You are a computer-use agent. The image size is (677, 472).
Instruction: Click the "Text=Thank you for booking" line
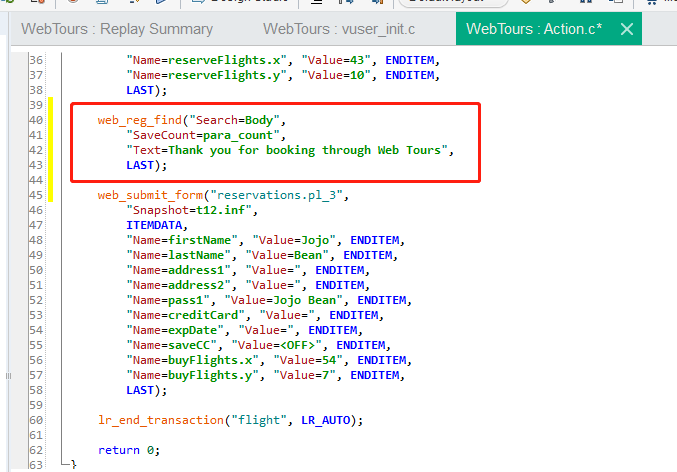(x=290, y=150)
